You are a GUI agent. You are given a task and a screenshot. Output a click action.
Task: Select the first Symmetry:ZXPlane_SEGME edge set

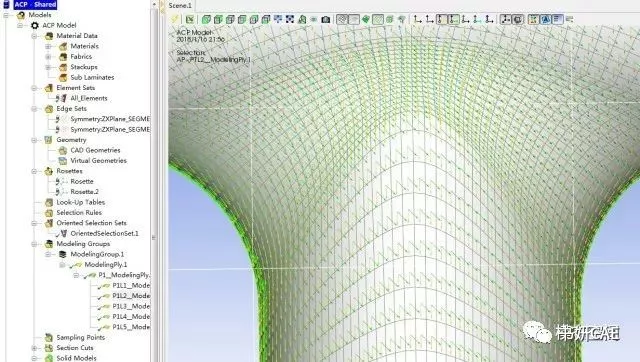110,119
